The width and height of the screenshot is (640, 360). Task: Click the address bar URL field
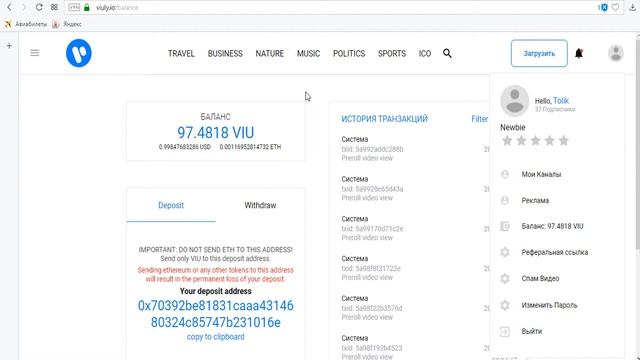click(x=343, y=7)
